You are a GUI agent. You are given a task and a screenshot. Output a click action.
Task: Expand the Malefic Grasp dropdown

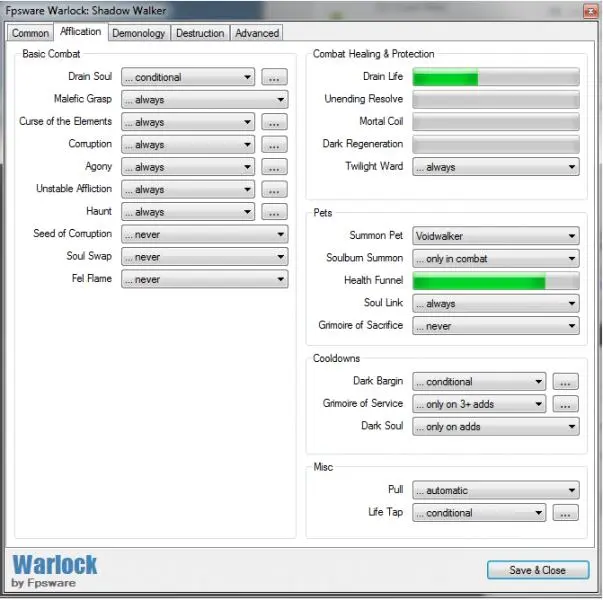tap(204, 100)
